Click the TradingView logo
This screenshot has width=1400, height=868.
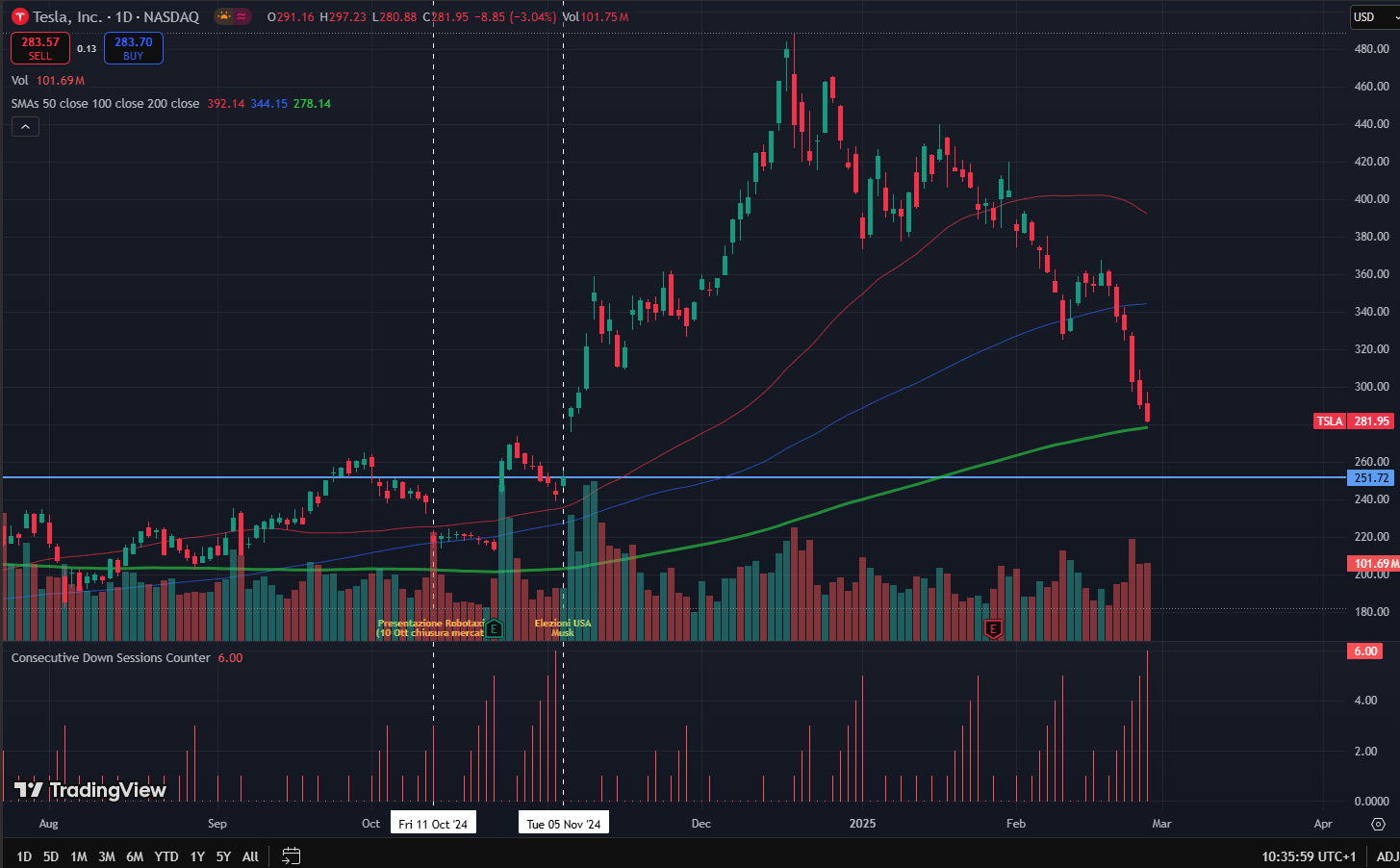[x=90, y=790]
